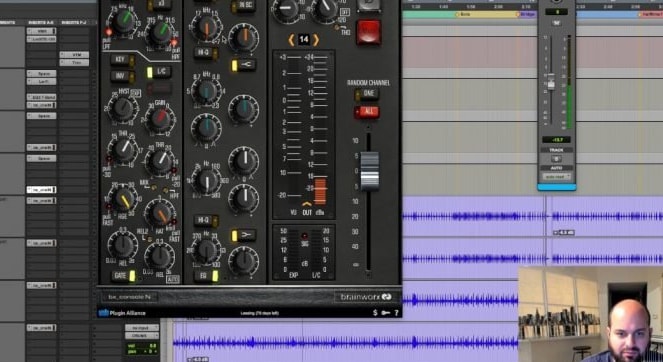Toggle the EQ on/off button
Screen dimensions: 663x362
pyautogui.click(x=206, y=276)
